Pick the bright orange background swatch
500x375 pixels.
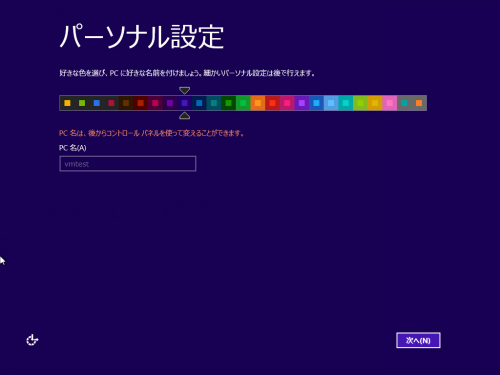258,103
